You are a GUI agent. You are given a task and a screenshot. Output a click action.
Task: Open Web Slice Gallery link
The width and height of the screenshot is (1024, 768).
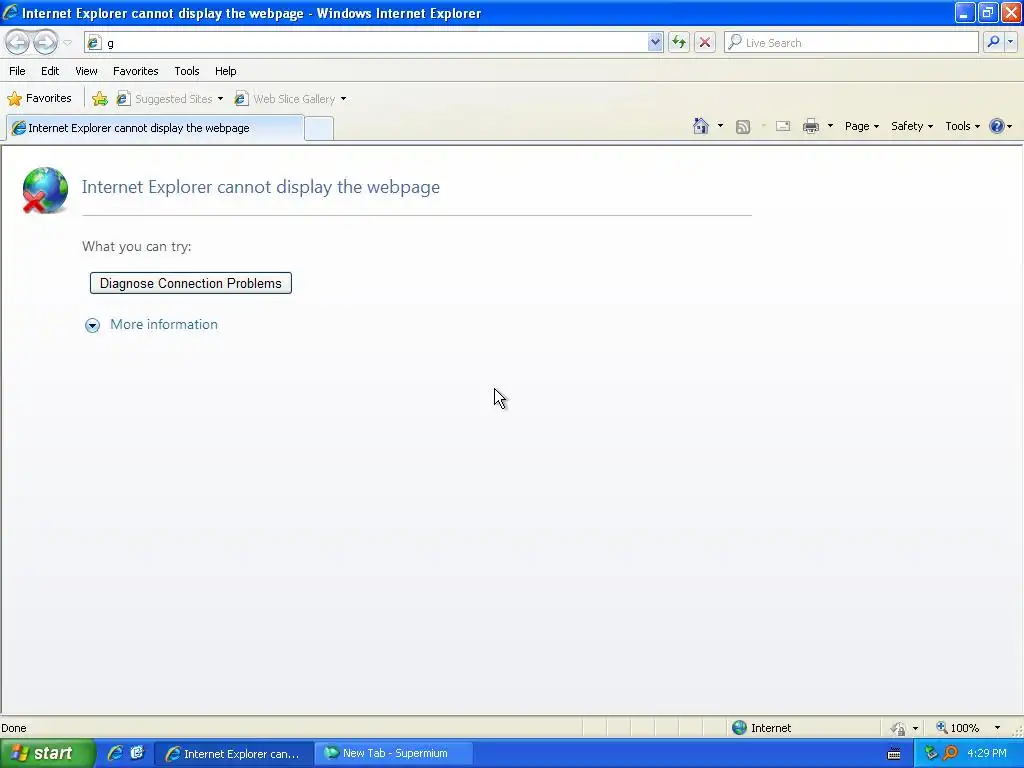pyautogui.click(x=285, y=99)
